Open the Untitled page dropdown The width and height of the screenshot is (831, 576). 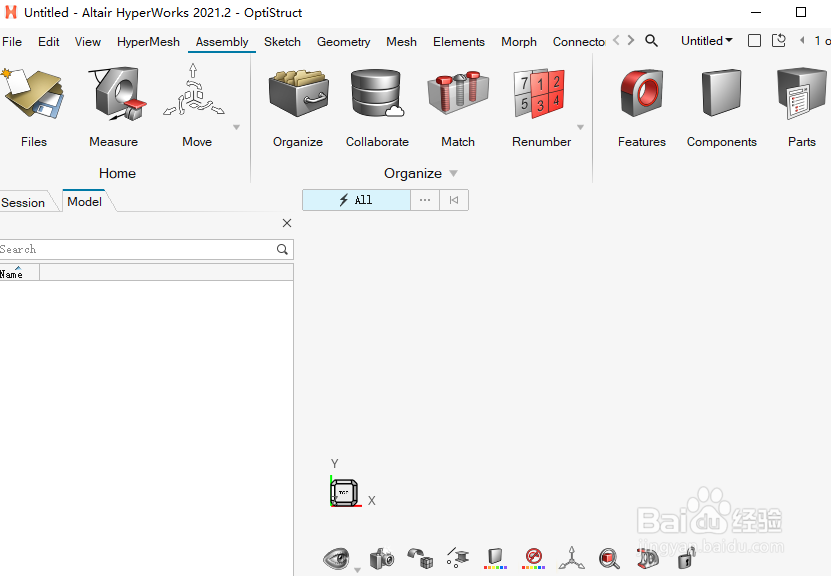pos(706,41)
